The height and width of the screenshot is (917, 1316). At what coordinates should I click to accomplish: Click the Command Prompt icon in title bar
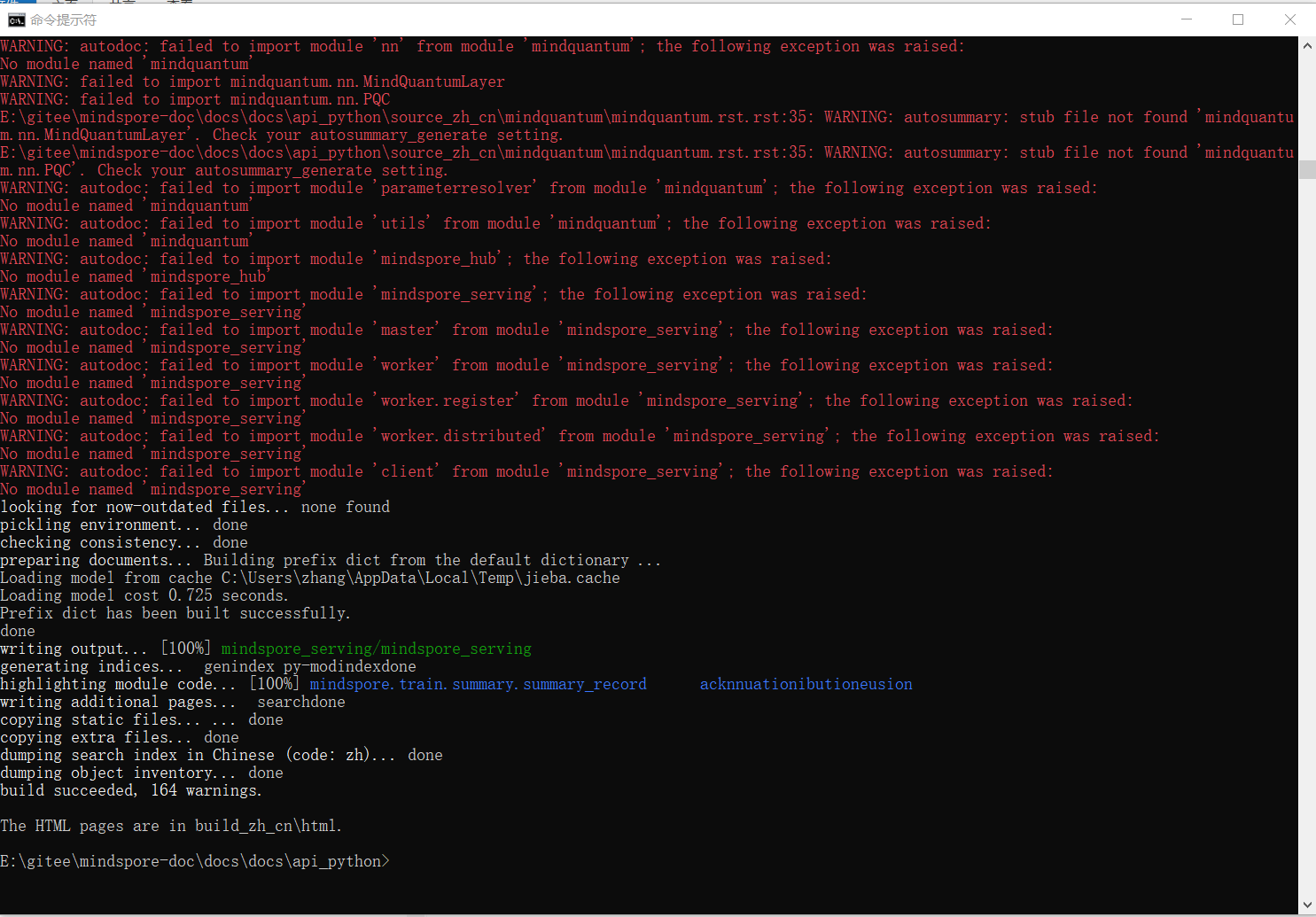click(16, 19)
